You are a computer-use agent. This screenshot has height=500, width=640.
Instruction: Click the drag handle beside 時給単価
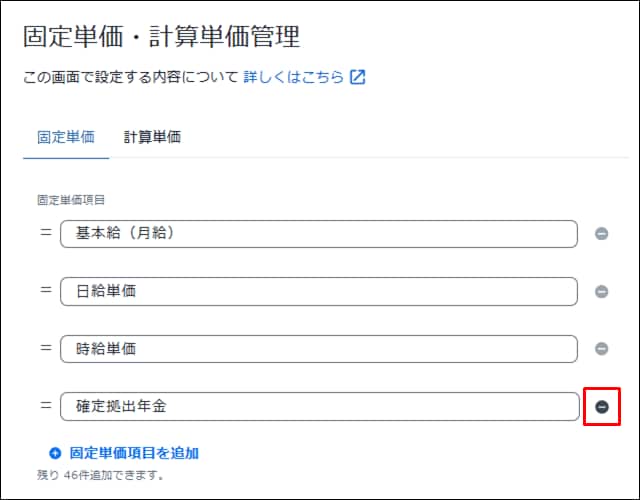click(x=46, y=348)
